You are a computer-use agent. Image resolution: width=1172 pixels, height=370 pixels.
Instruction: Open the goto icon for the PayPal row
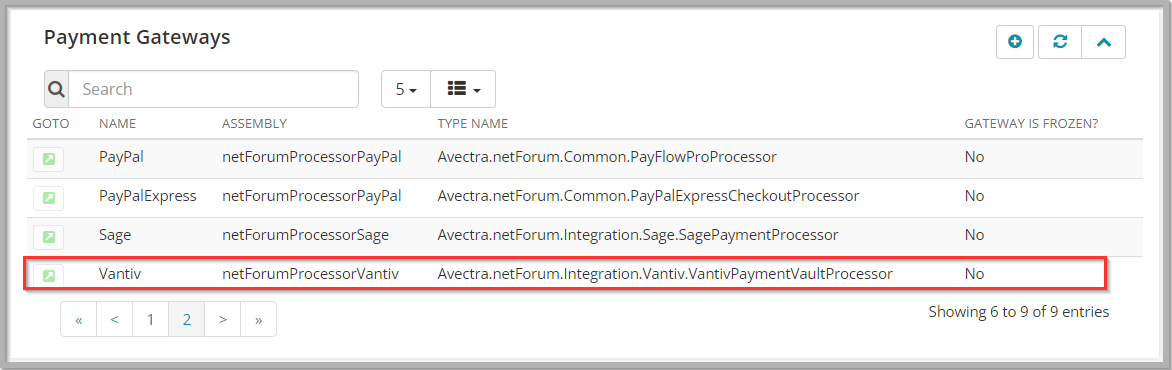point(48,159)
